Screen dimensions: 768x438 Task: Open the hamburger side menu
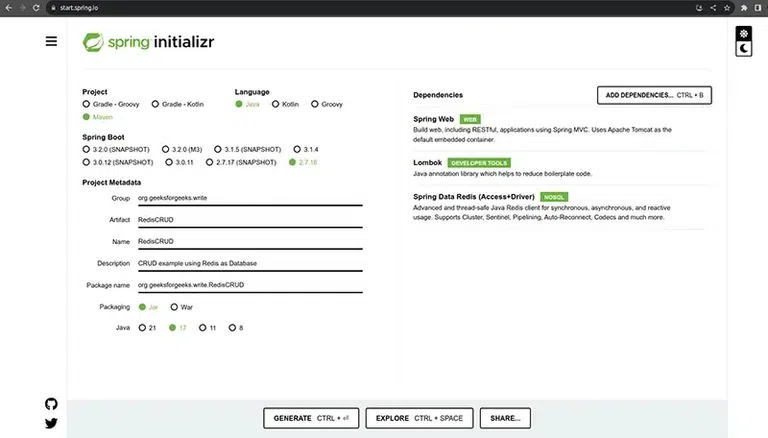tap(51, 41)
